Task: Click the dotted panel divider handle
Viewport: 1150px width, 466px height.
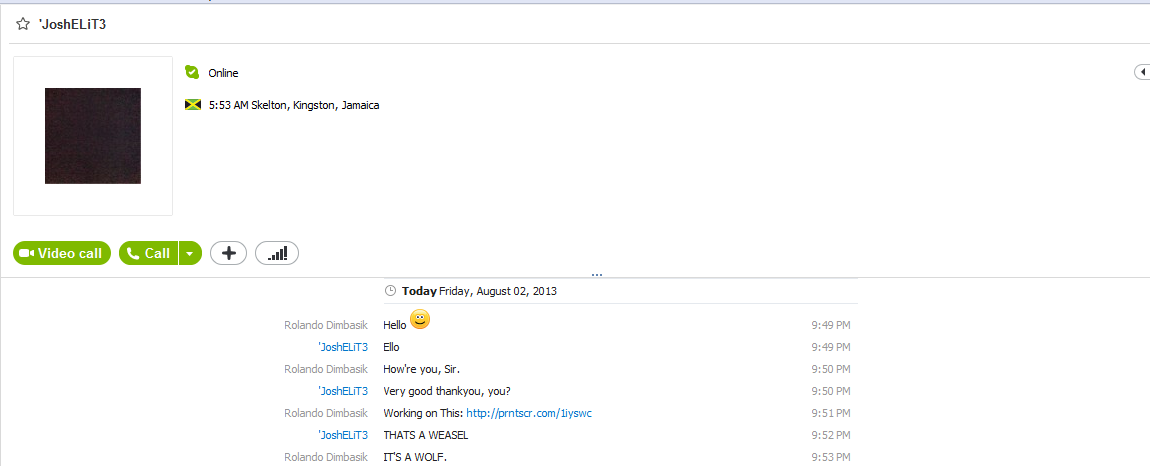Action: tap(596, 274)
